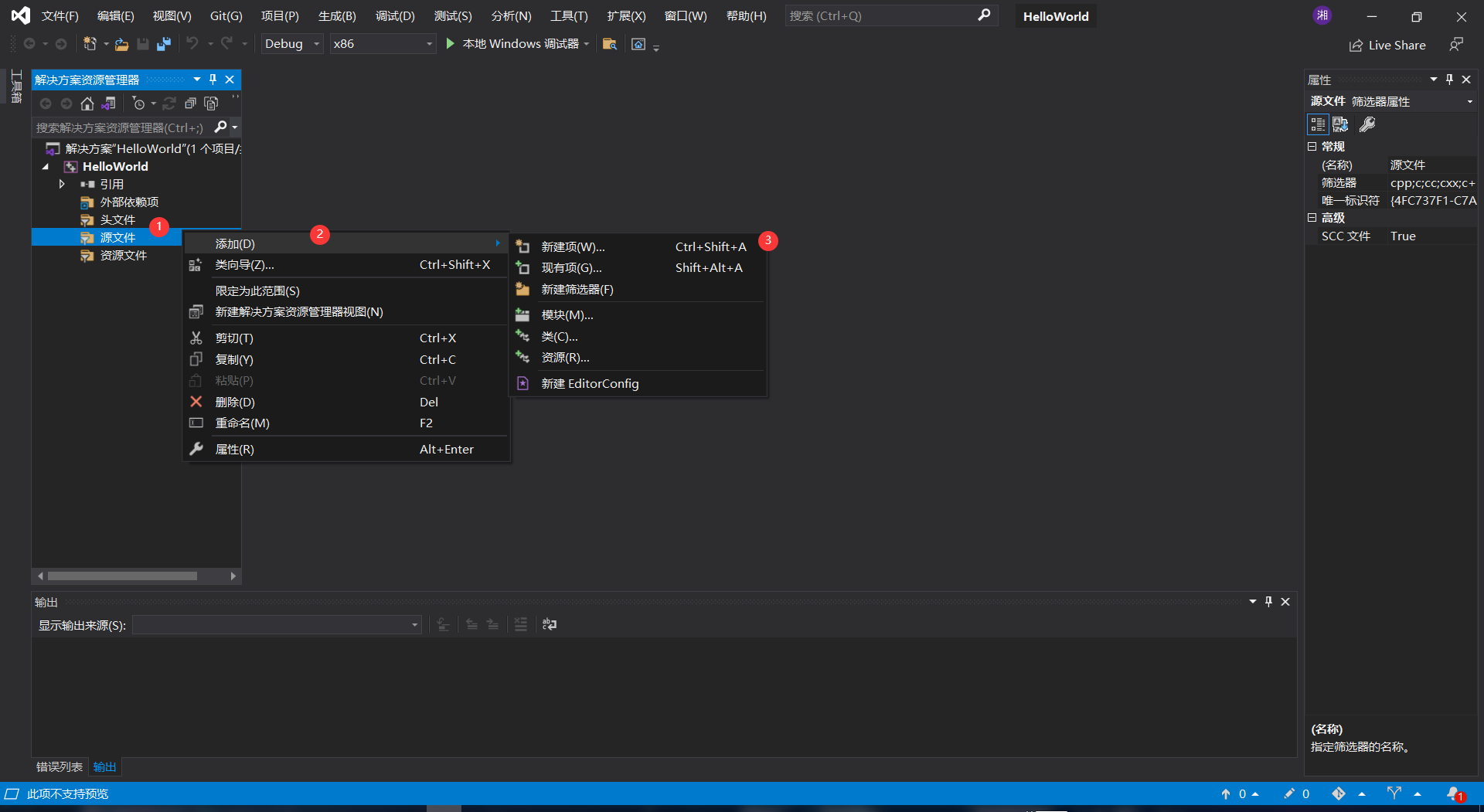Switch to the 错误列表 tab
The height and width of the screenshot is (812, 1484).
60,767
